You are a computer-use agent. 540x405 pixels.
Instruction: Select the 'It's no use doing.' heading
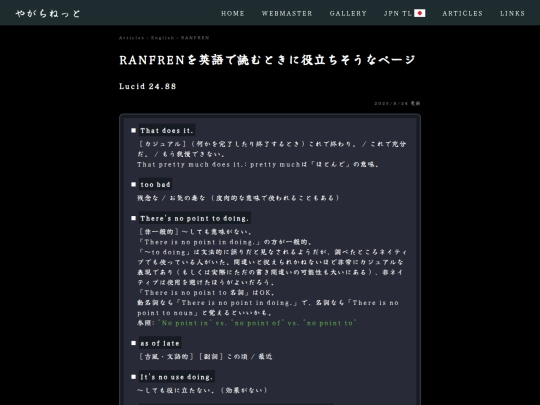(x=177, y=377)
